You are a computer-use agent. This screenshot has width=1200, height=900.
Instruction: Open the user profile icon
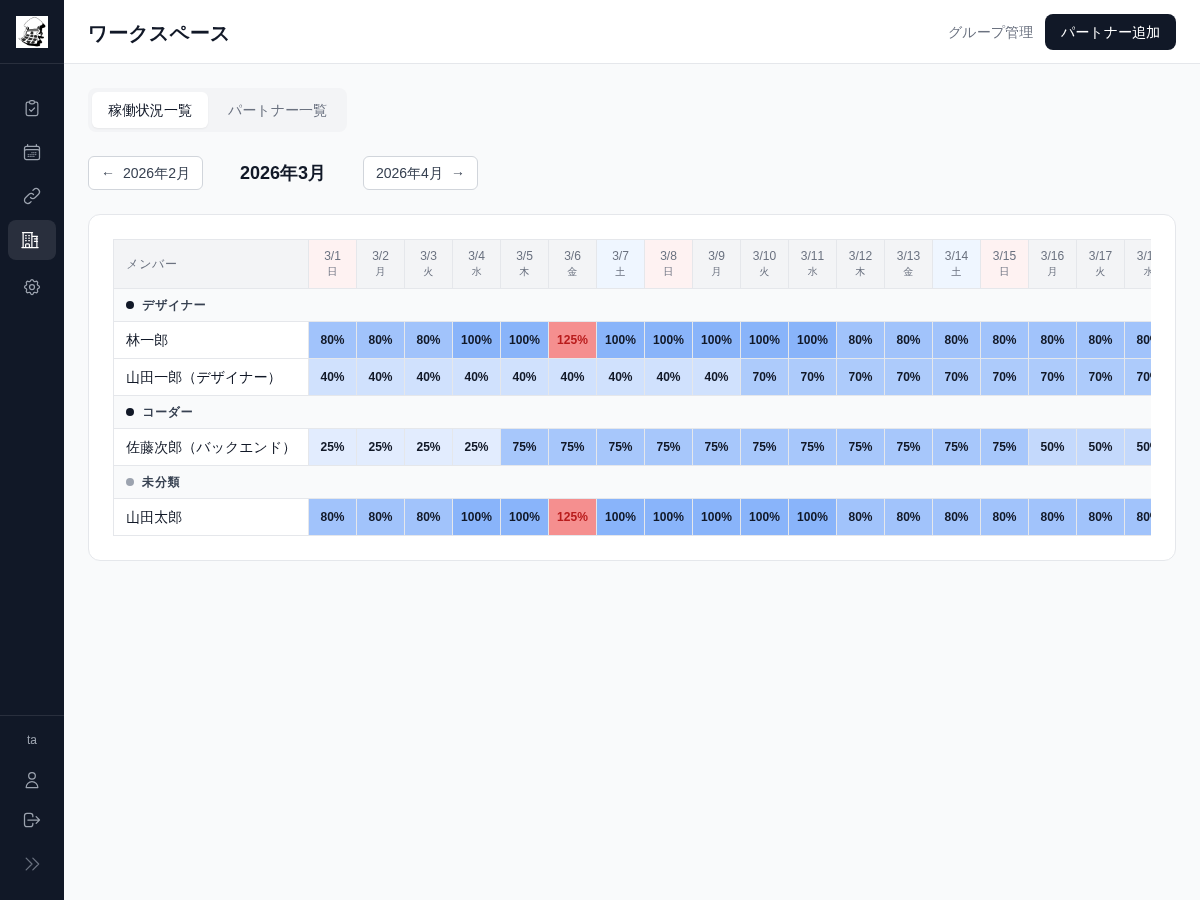32,780
